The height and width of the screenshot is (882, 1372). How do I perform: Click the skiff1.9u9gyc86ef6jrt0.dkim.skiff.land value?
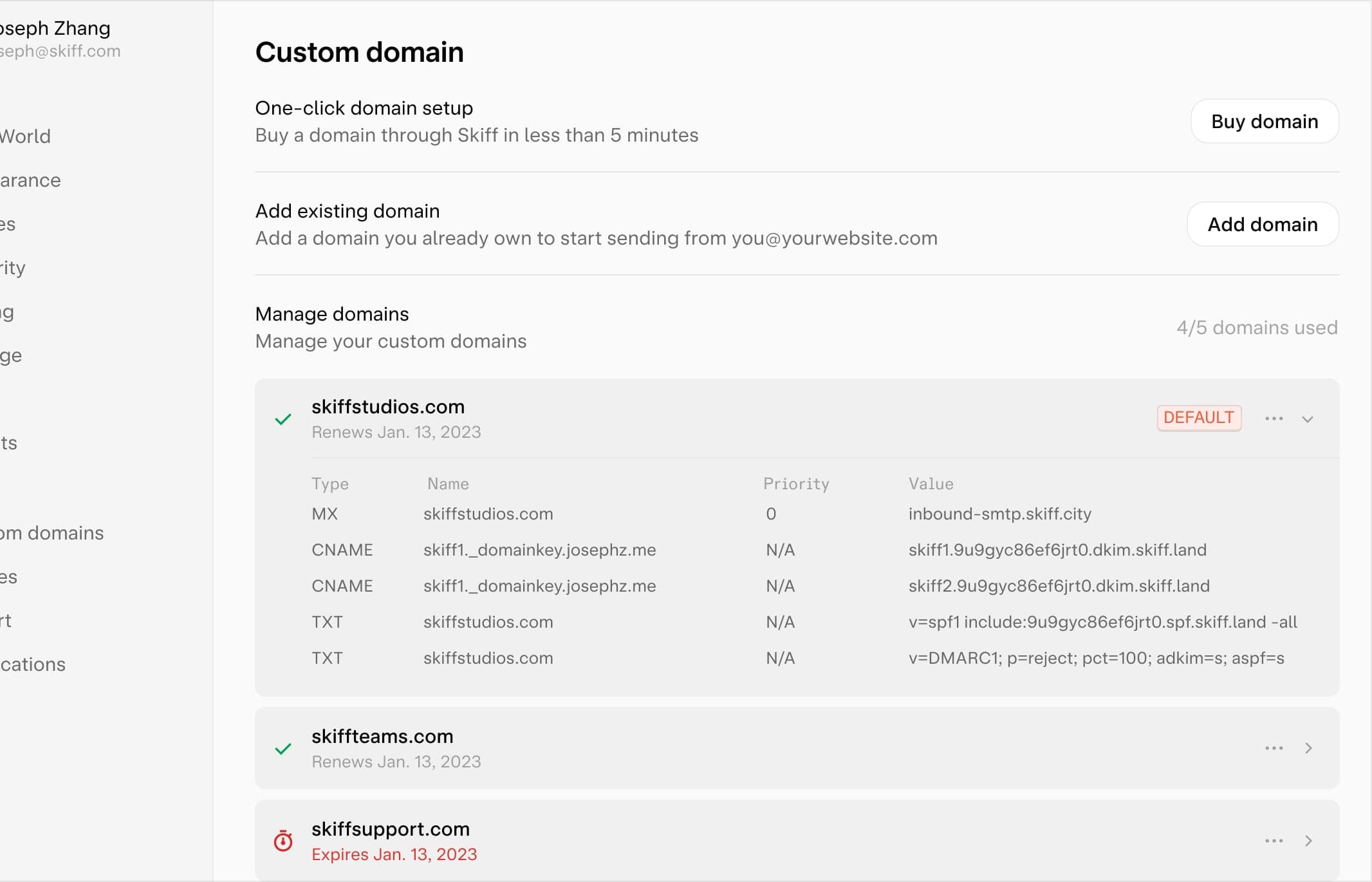click(1057, 550)
